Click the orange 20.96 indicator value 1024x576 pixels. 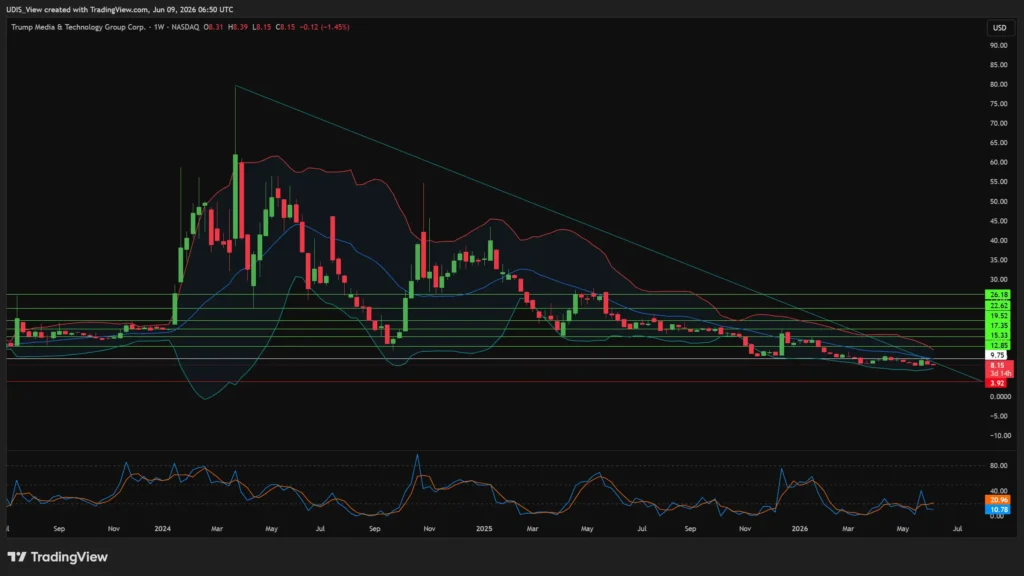coord(999,500)
